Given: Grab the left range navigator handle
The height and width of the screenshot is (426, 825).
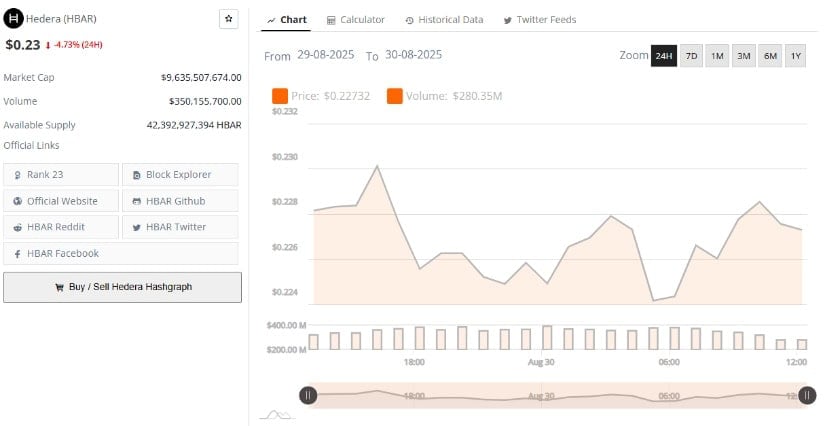Looking at the screenshot, I should pyautogui.click(x=308, y=395).
